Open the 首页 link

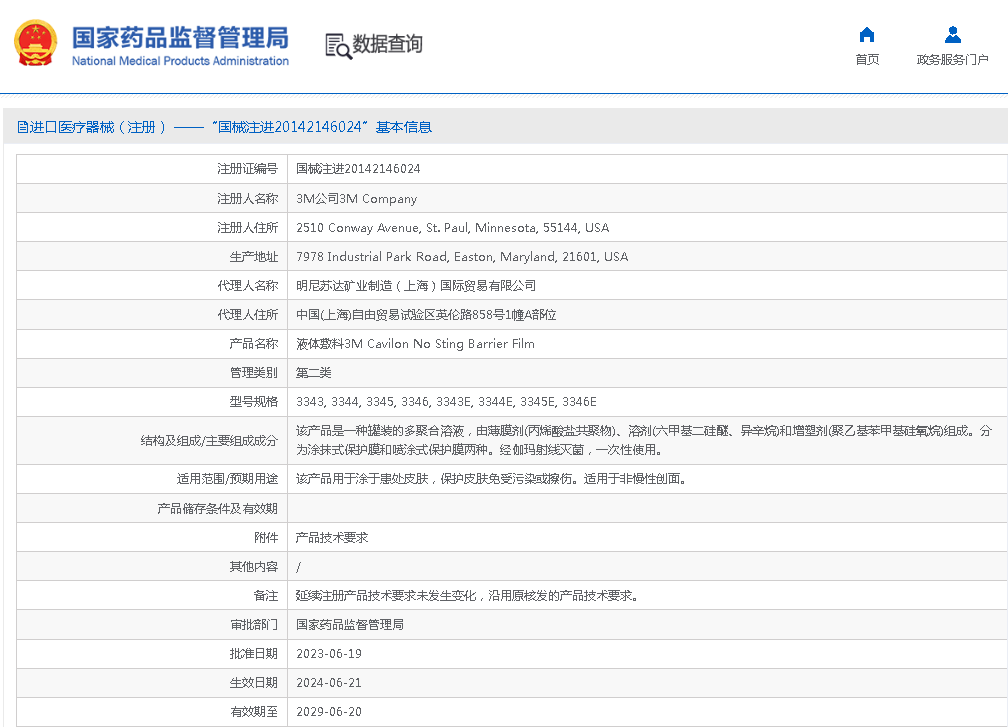click(867, 59)
